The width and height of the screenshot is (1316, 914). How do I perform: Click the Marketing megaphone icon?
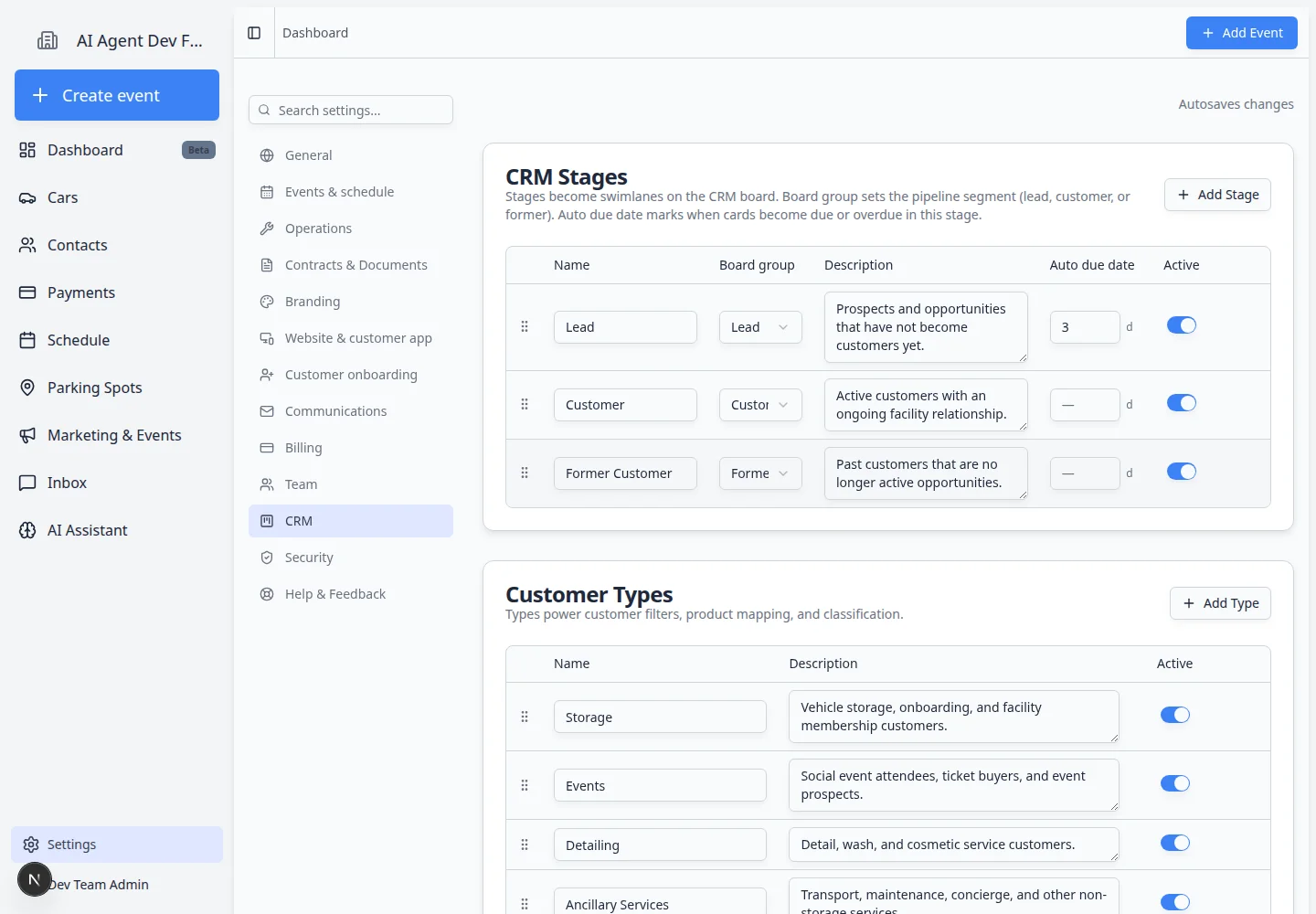[27, 435]
